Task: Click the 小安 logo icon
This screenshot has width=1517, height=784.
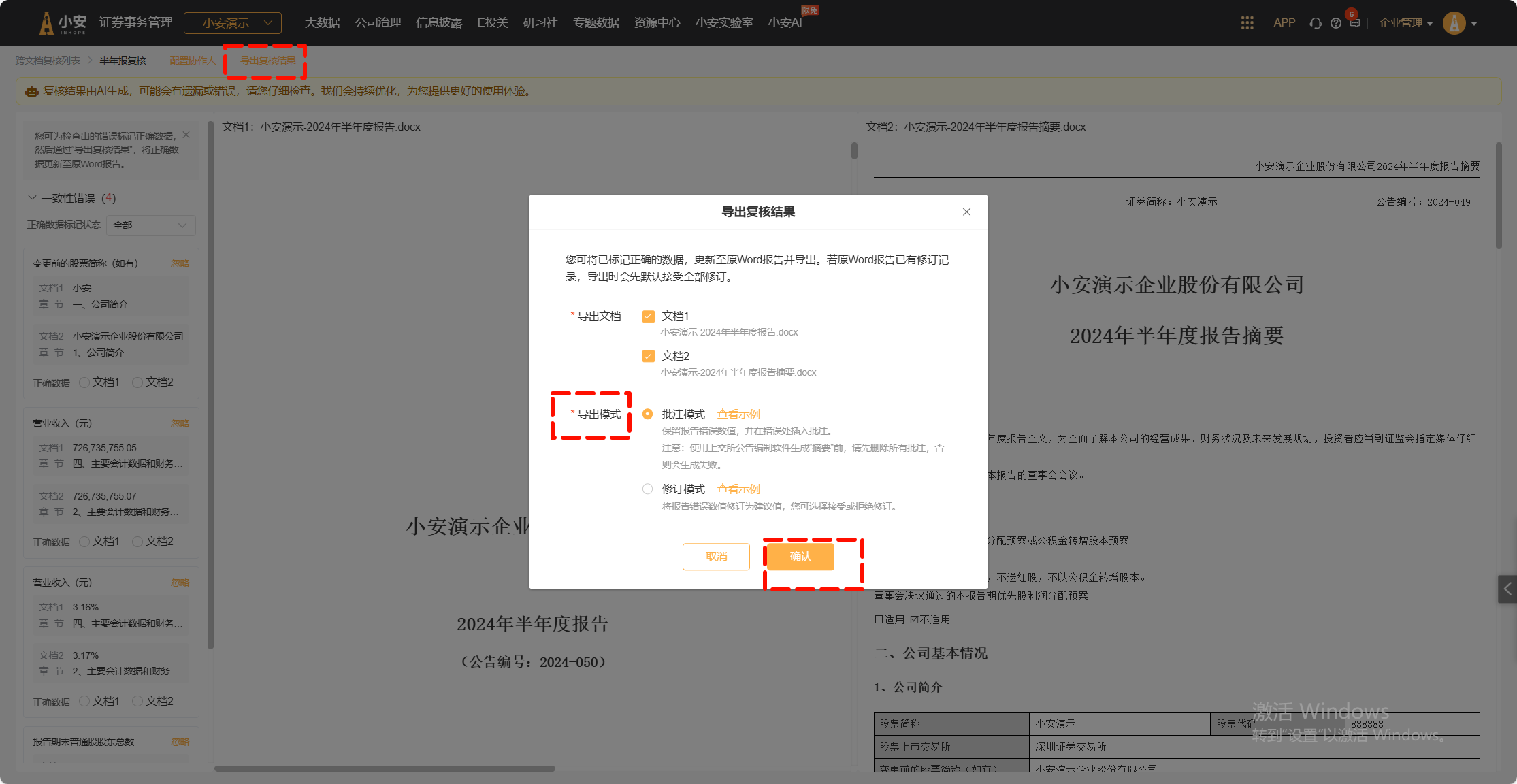Action: click(x=46, y=23)
